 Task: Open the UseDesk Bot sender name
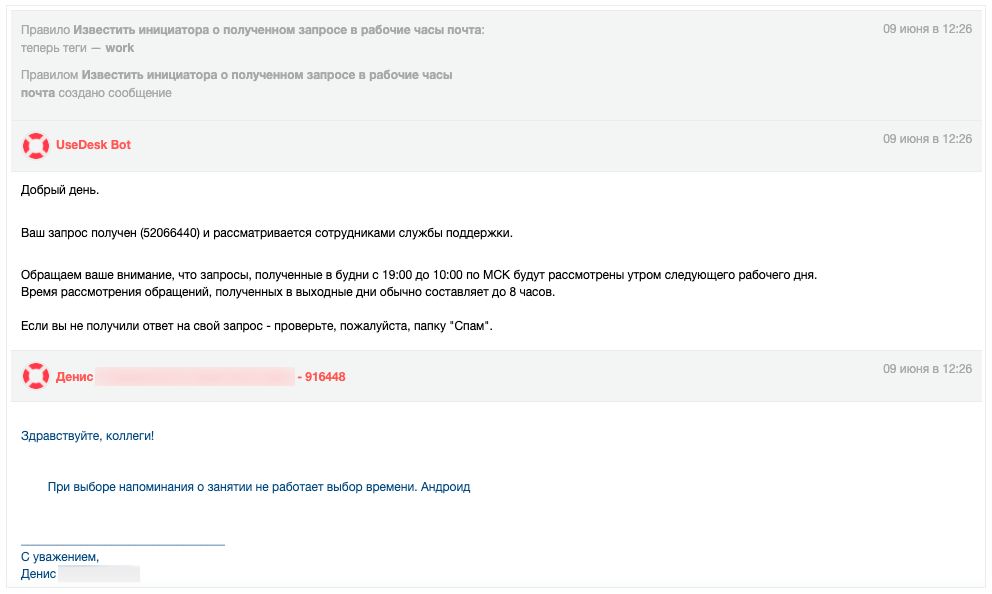(x=93, y=145)
